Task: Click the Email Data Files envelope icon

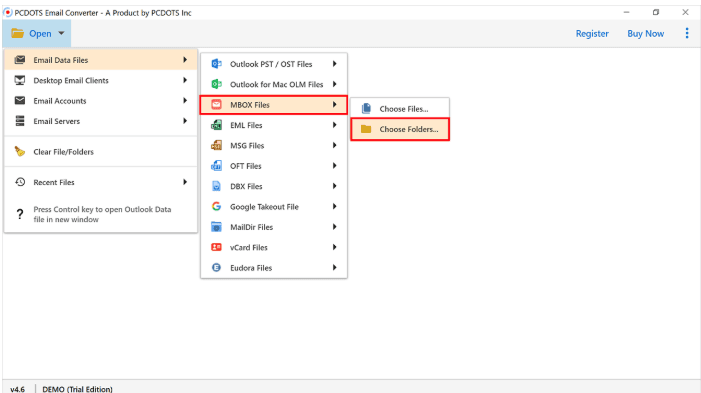Action: [20, 60]
